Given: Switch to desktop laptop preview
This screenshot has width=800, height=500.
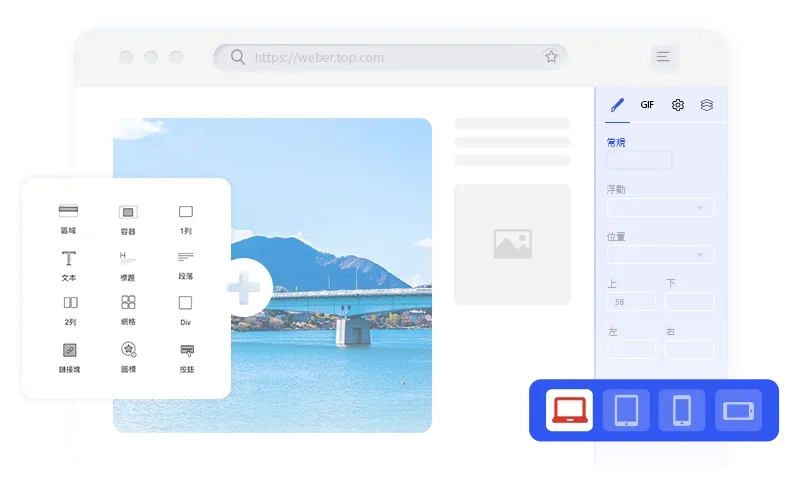Looking at the screenshot, I should tap(569, 410).
